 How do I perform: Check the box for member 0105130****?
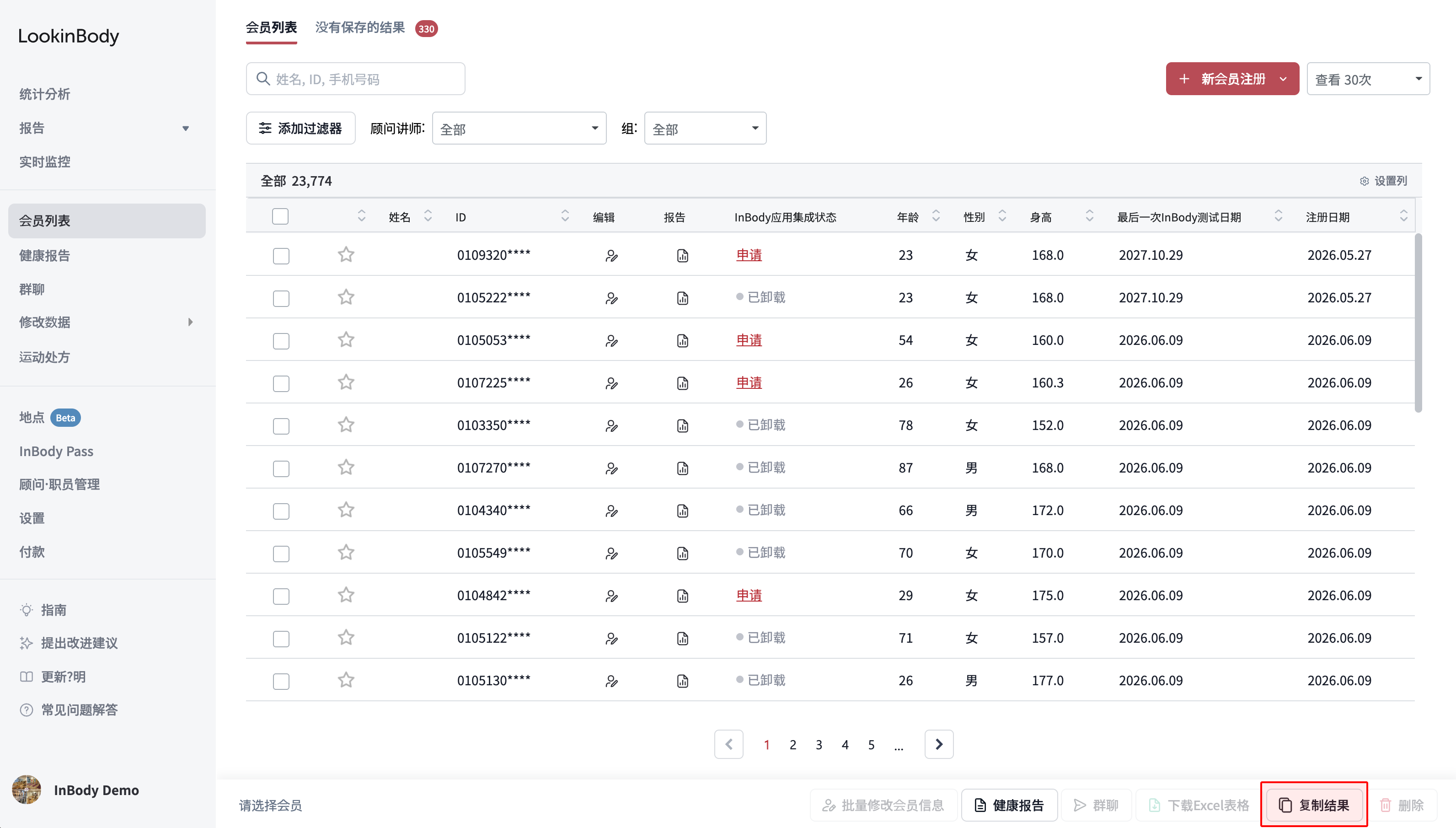(281, 681)
